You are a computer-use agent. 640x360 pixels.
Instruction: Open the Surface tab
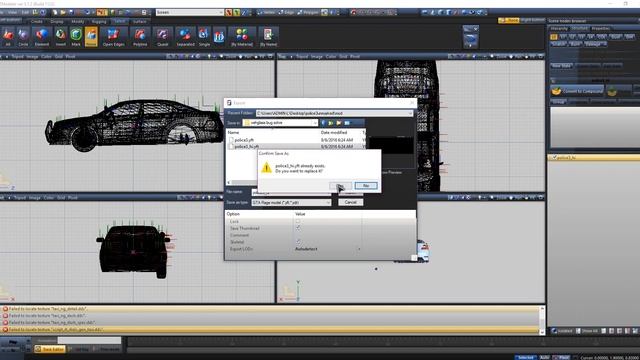coord(139,21)
